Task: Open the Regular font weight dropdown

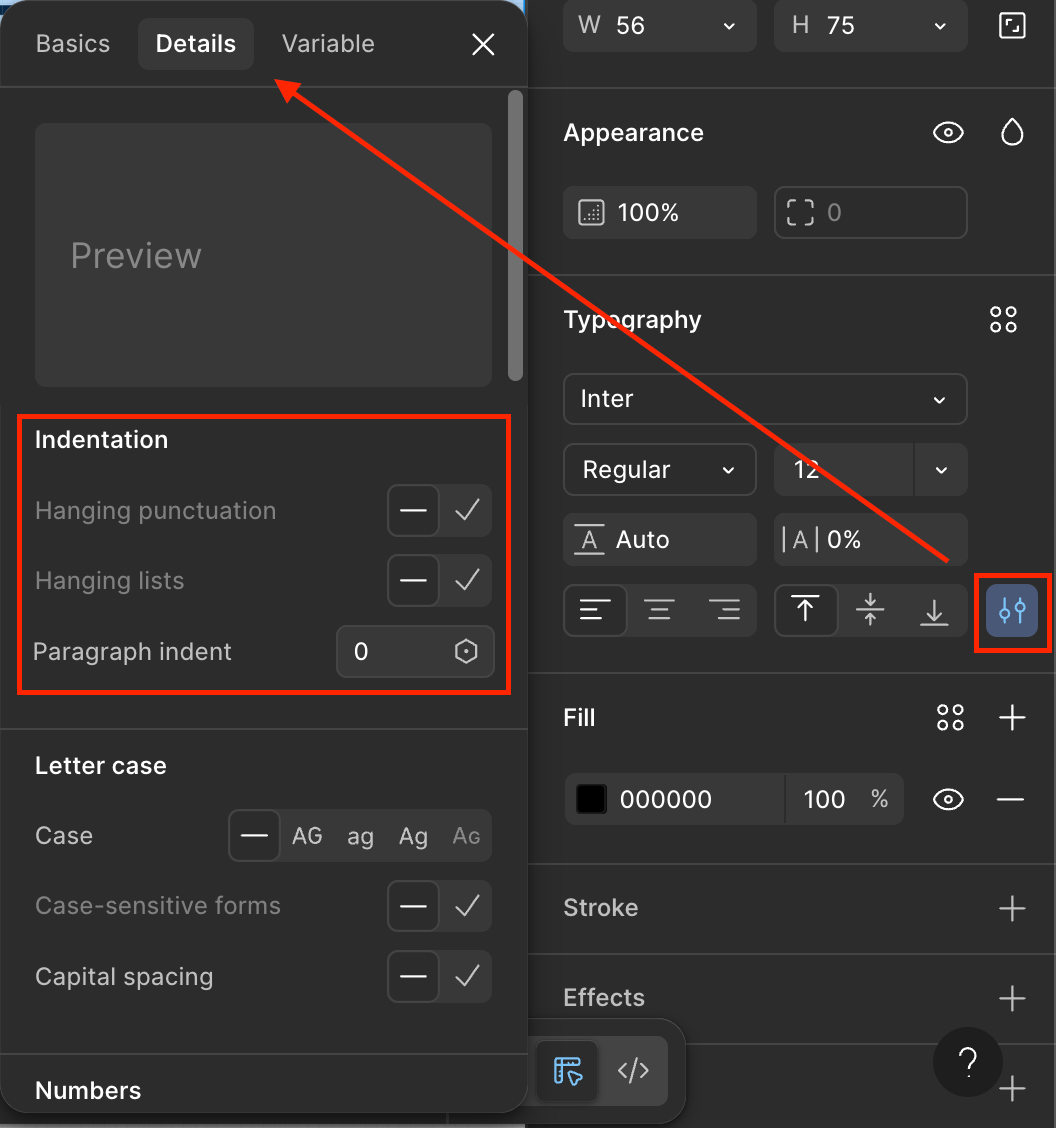Action: click(660, 470)
